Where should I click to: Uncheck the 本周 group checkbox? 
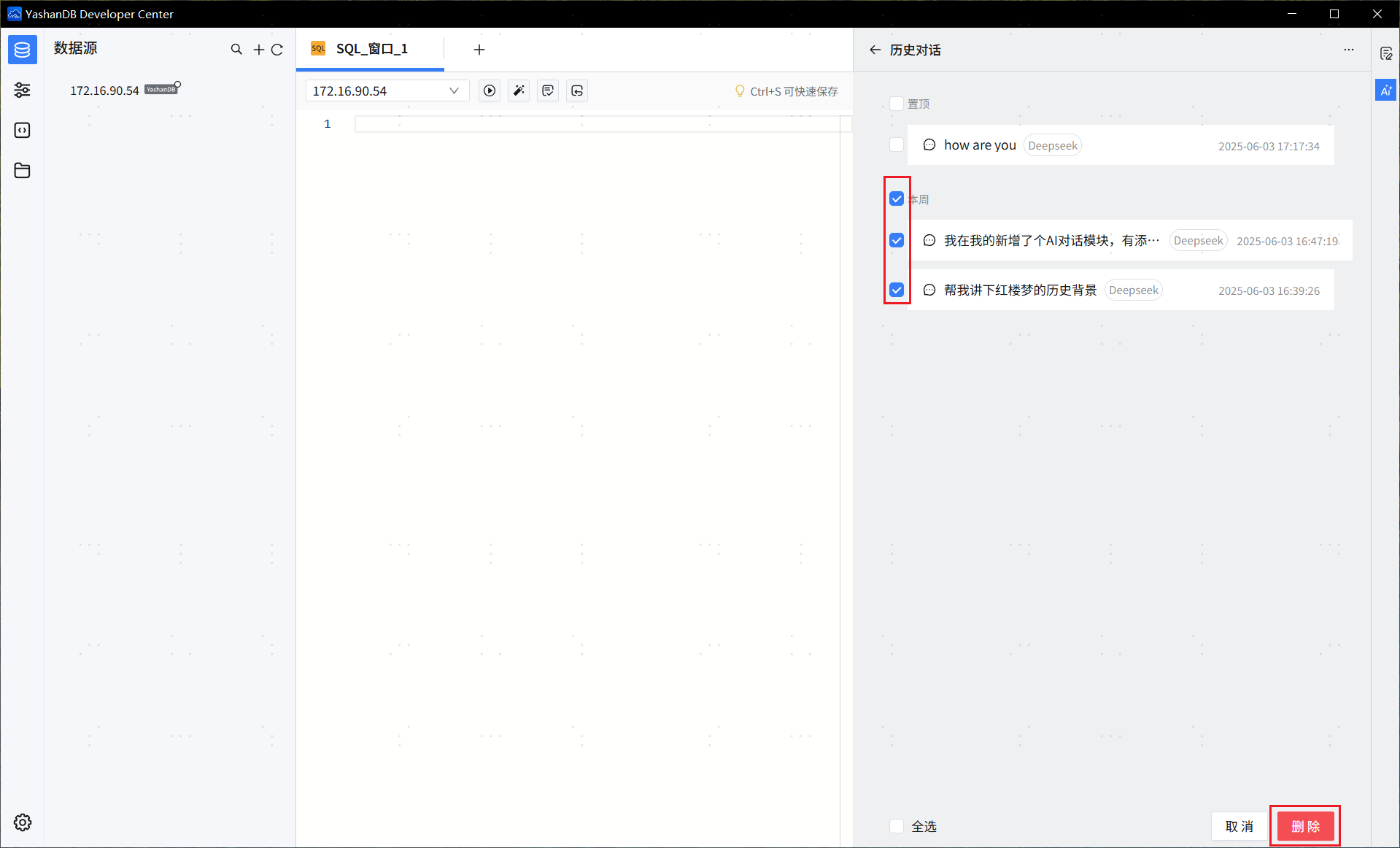[897, 198]
